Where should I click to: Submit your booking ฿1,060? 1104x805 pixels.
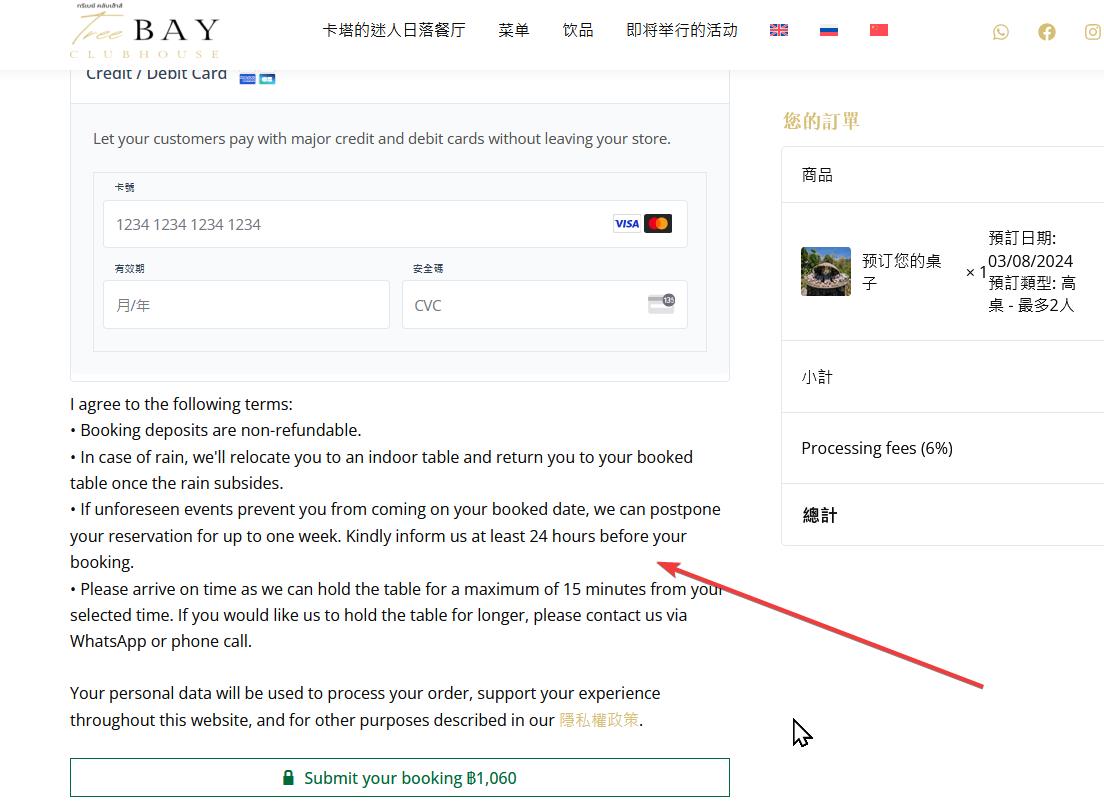(400, 778)
